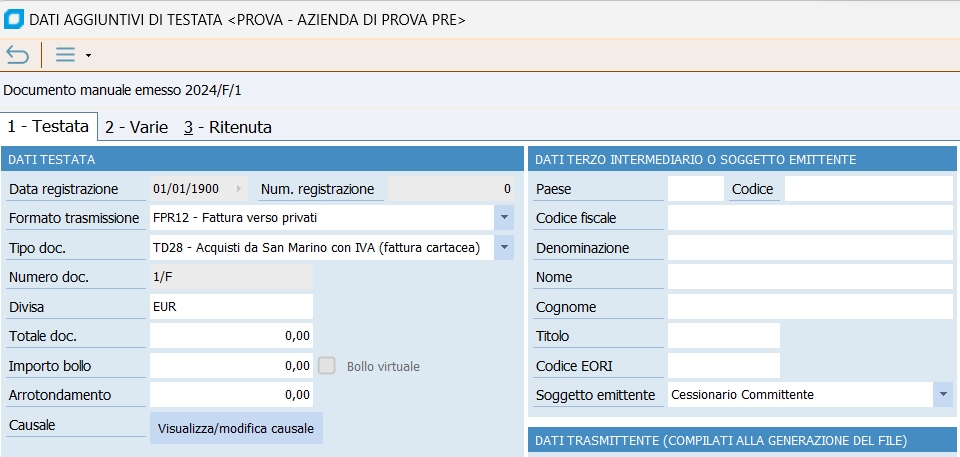Enable the Bollo virtuale checkbox
This screenshot has width=960, height=457.
click(x=326, y=366)
